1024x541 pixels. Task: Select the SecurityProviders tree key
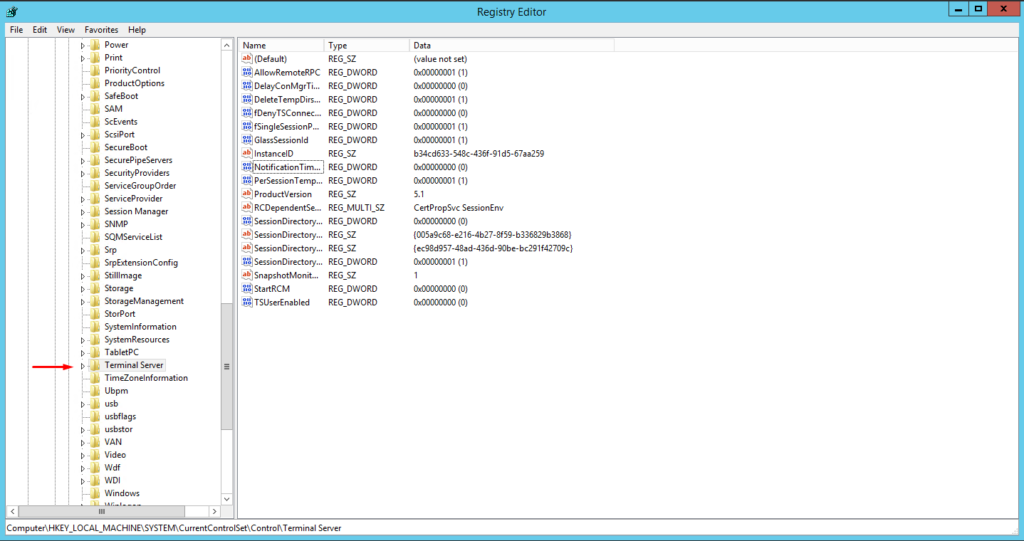point(136,173)
